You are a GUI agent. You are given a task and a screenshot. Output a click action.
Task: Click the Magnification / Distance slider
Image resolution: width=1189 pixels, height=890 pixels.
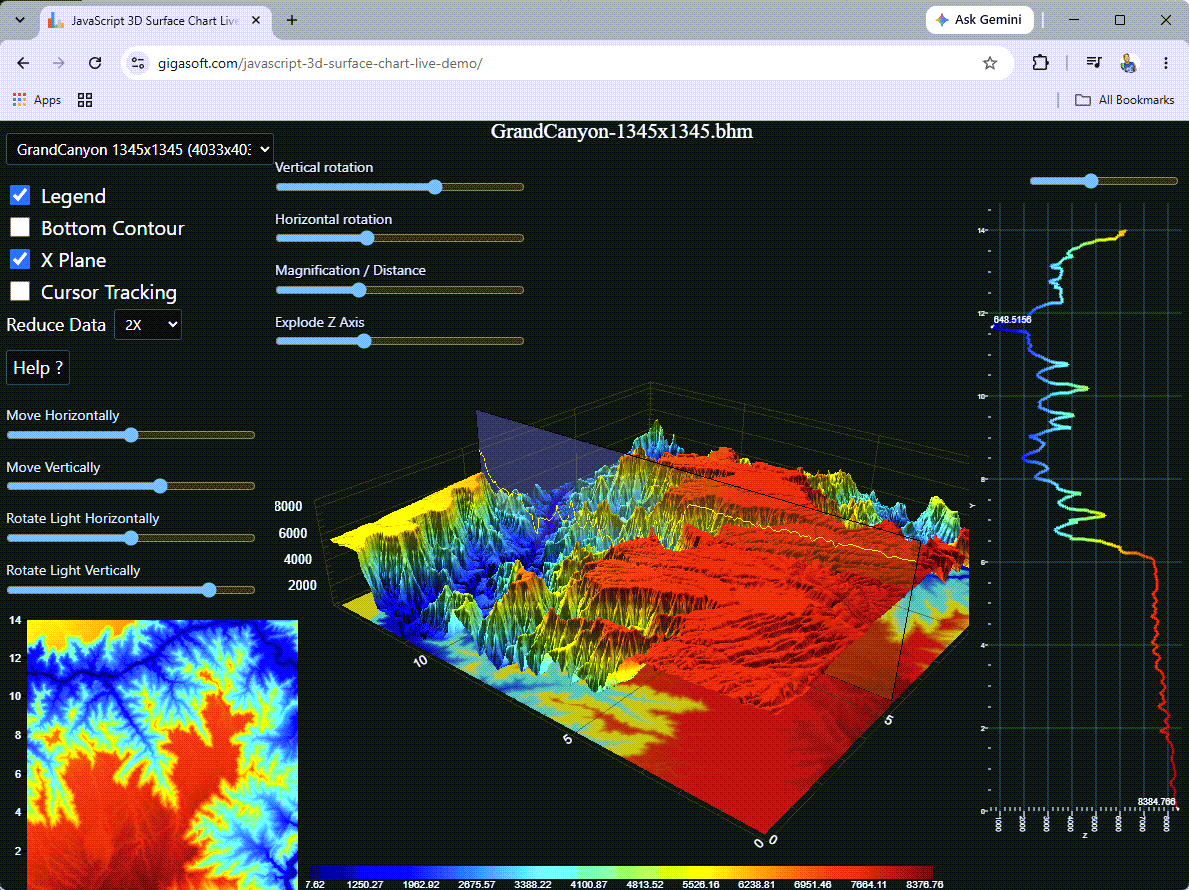pyautogui.click(x=400, y=290)
